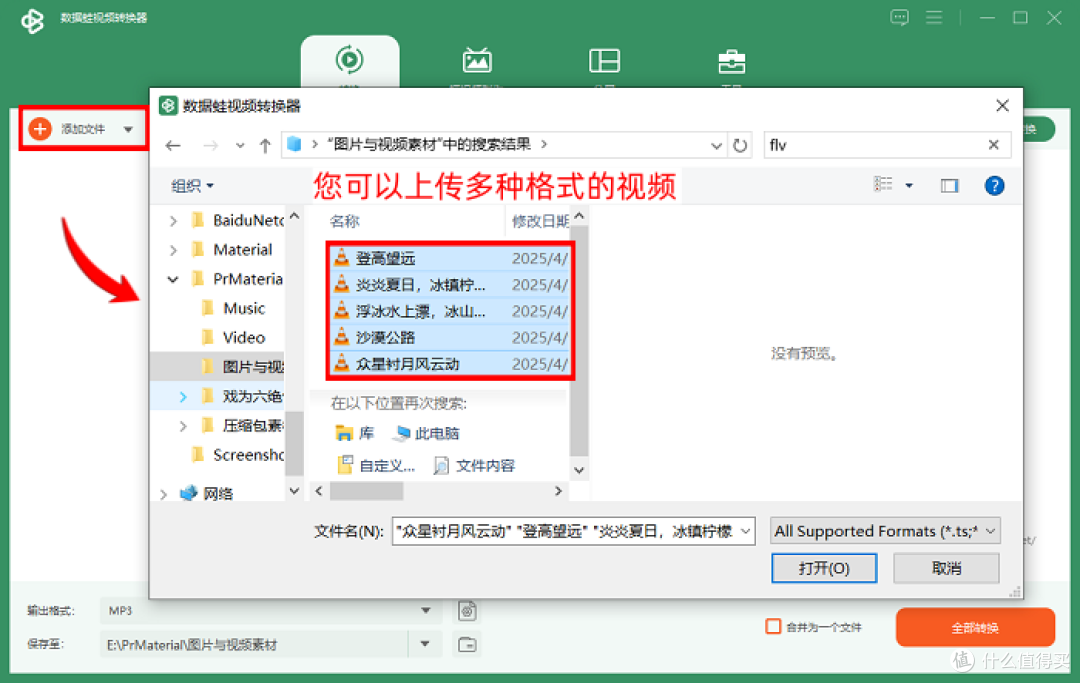Expand the Material folder node
The width and height of the screenshot is (1080, 683).
[x=173, y=250]
